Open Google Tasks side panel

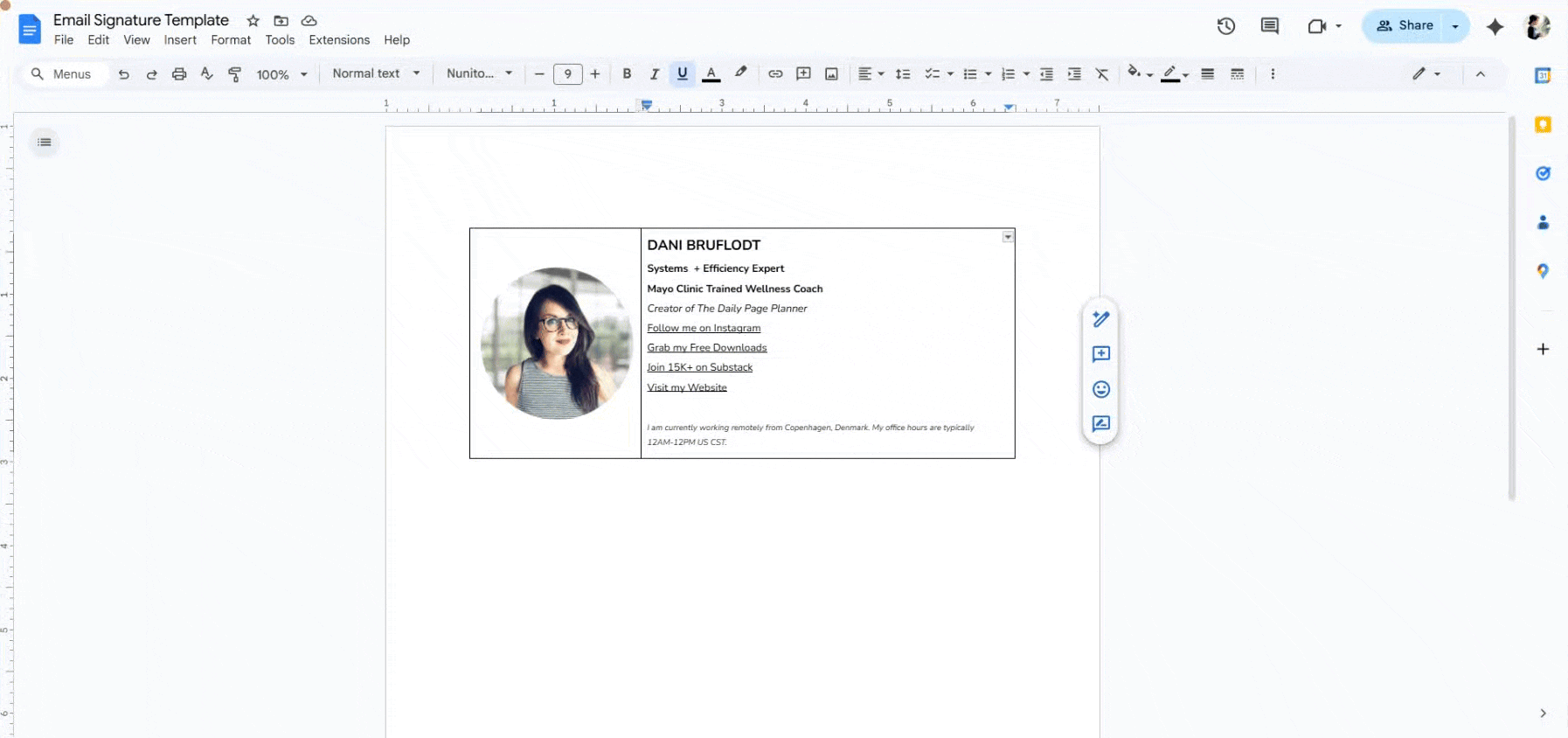pyautogui.click(x=1543, y=173)
